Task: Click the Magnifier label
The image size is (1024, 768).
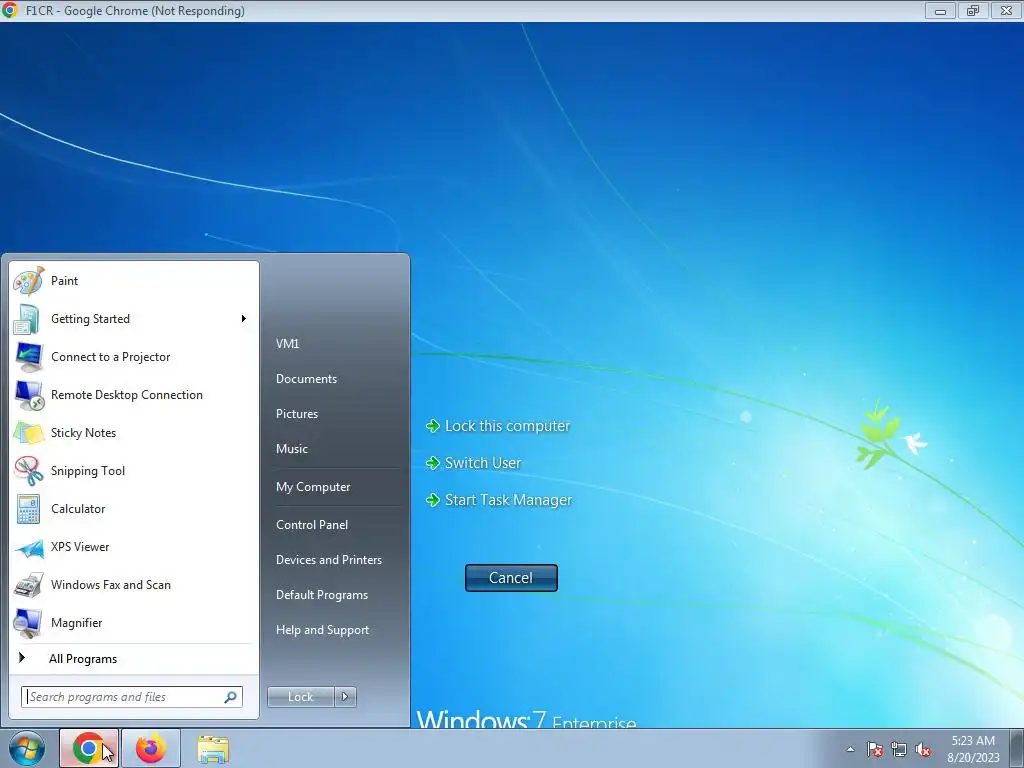Action: point(76,623)
